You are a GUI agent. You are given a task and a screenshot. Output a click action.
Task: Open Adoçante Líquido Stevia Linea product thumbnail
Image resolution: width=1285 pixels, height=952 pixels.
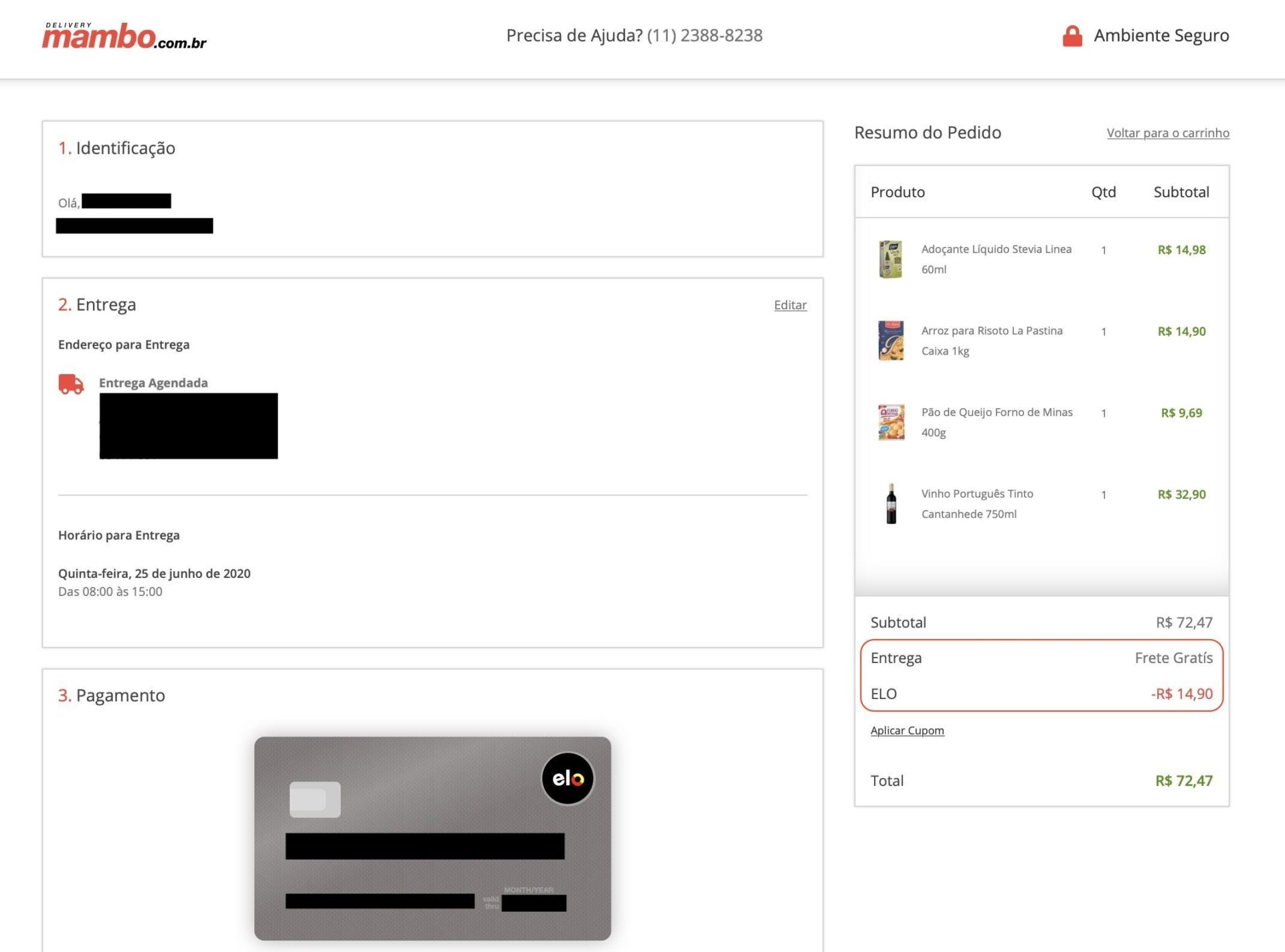[x=891, y=259]
